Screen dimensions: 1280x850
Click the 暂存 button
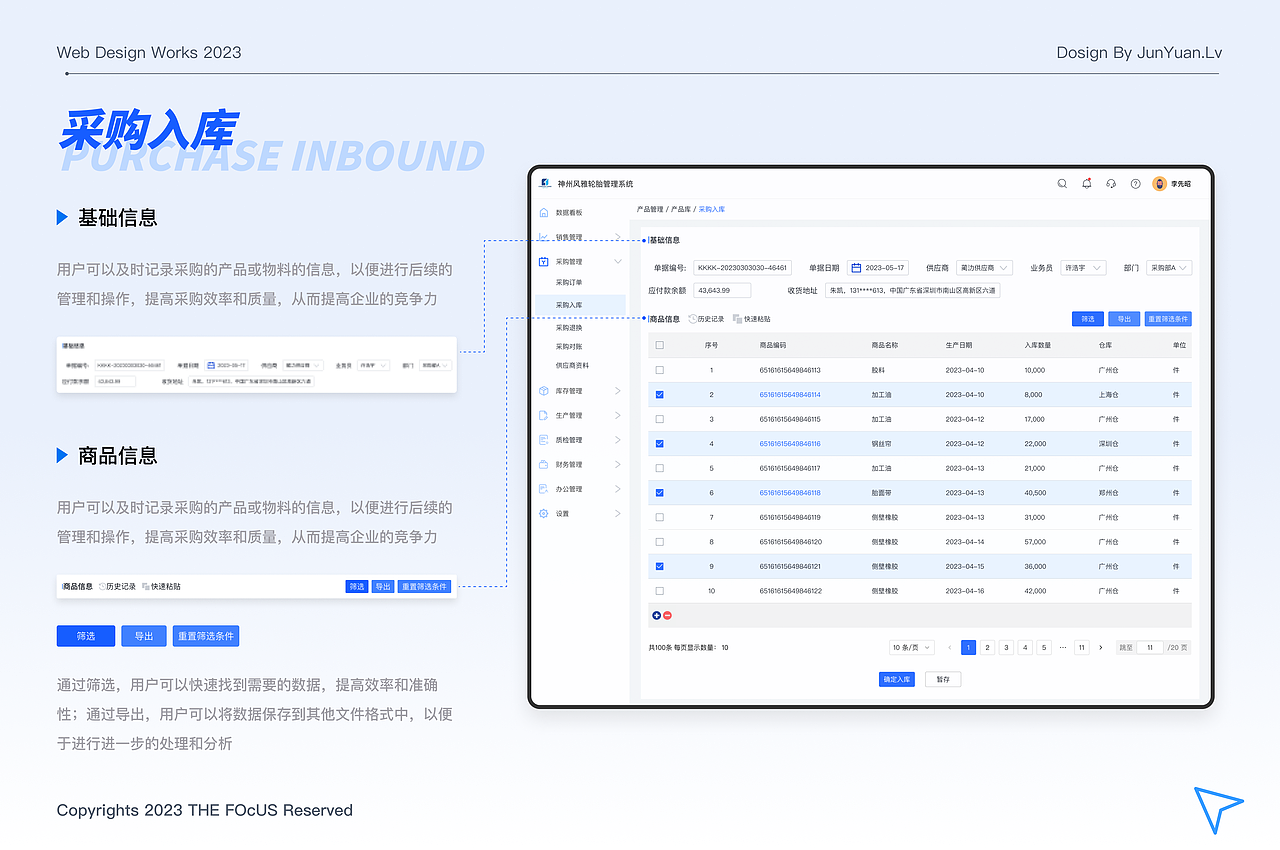(x=943, y=679)
